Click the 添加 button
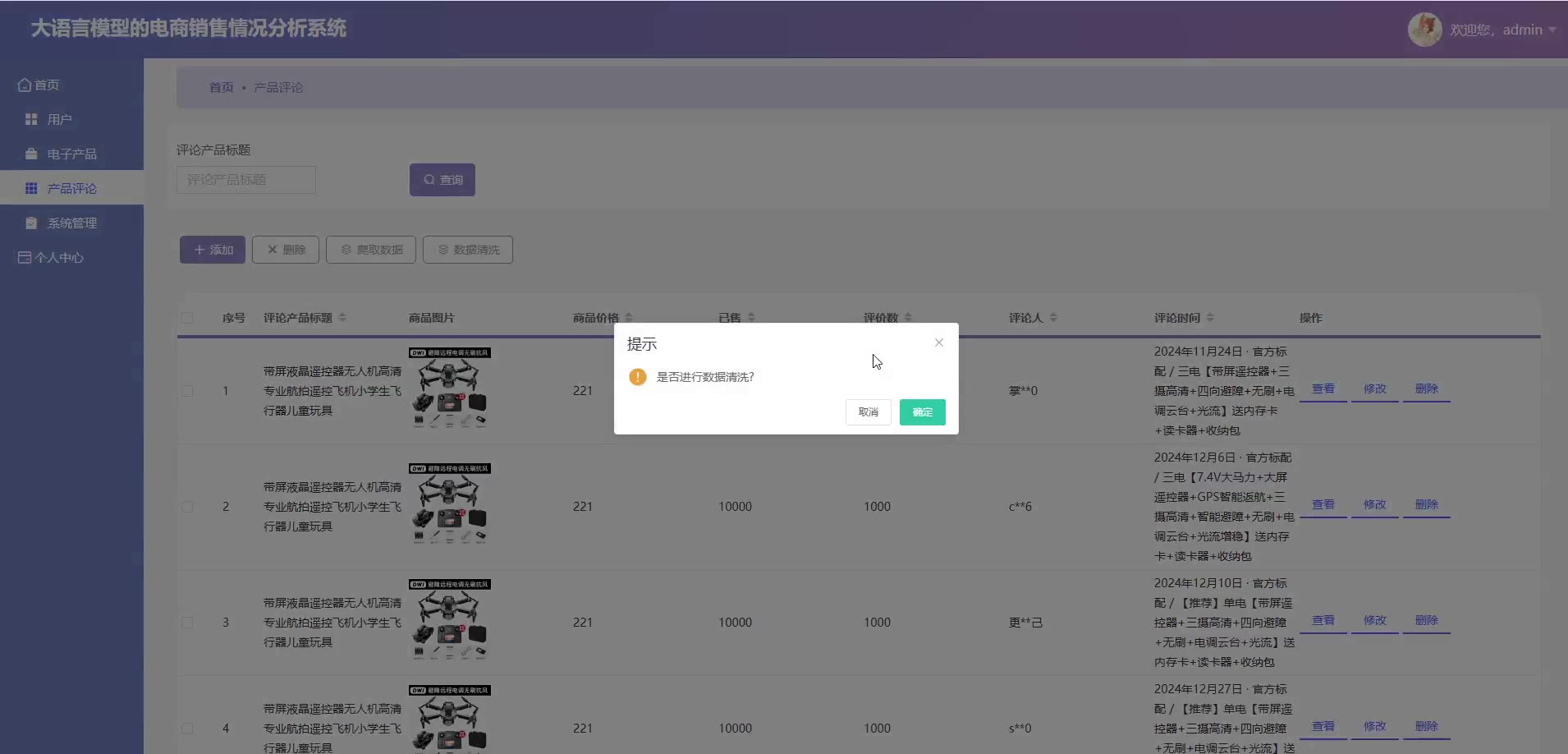The height and width of the screenshot is (754, 1568). pyautogui.click(x=213, y=250)
